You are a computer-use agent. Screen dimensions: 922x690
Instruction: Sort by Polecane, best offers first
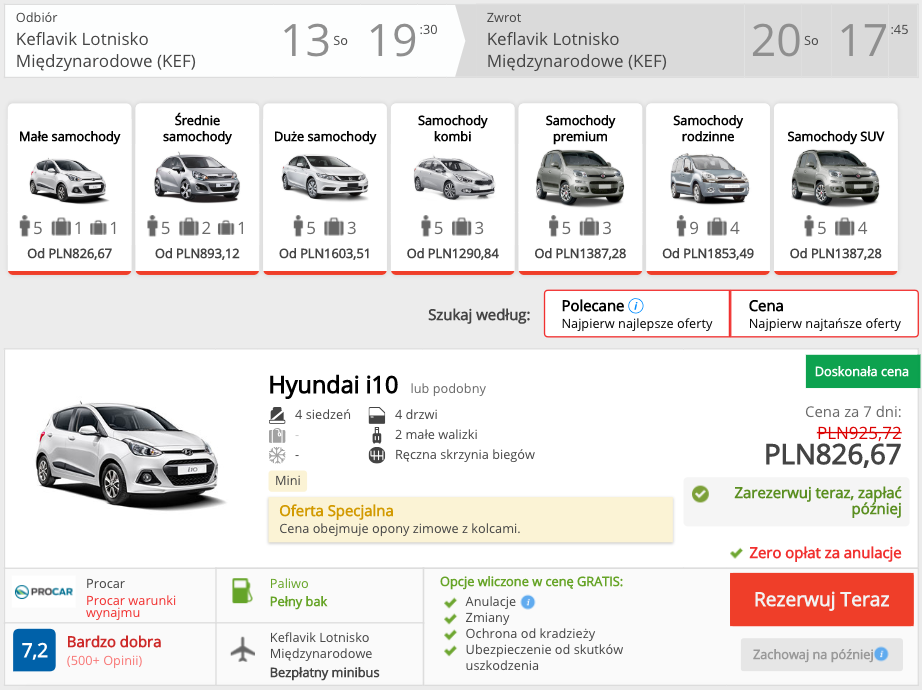point(637,314)
